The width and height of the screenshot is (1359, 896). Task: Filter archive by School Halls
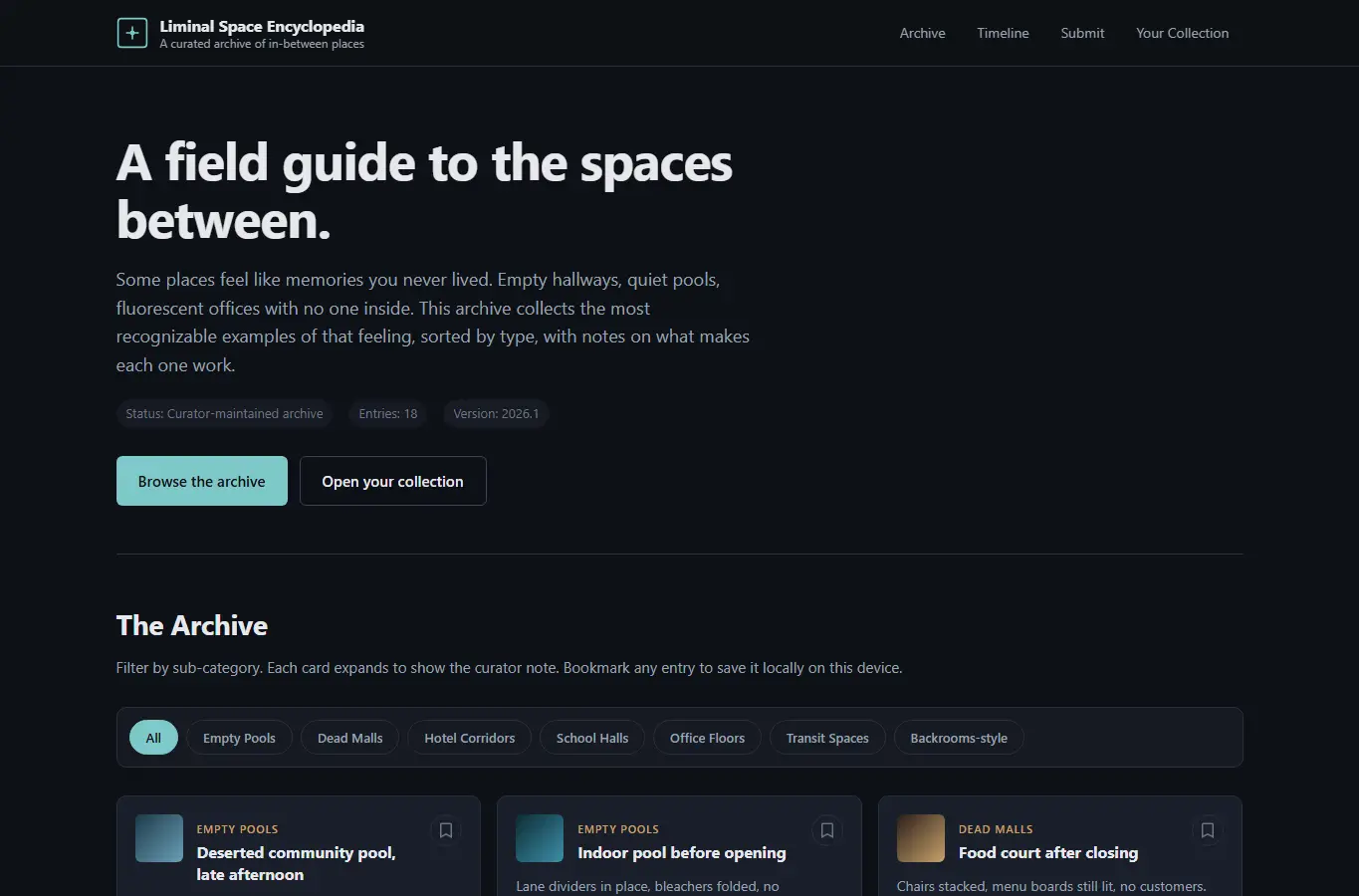point(592,738)
